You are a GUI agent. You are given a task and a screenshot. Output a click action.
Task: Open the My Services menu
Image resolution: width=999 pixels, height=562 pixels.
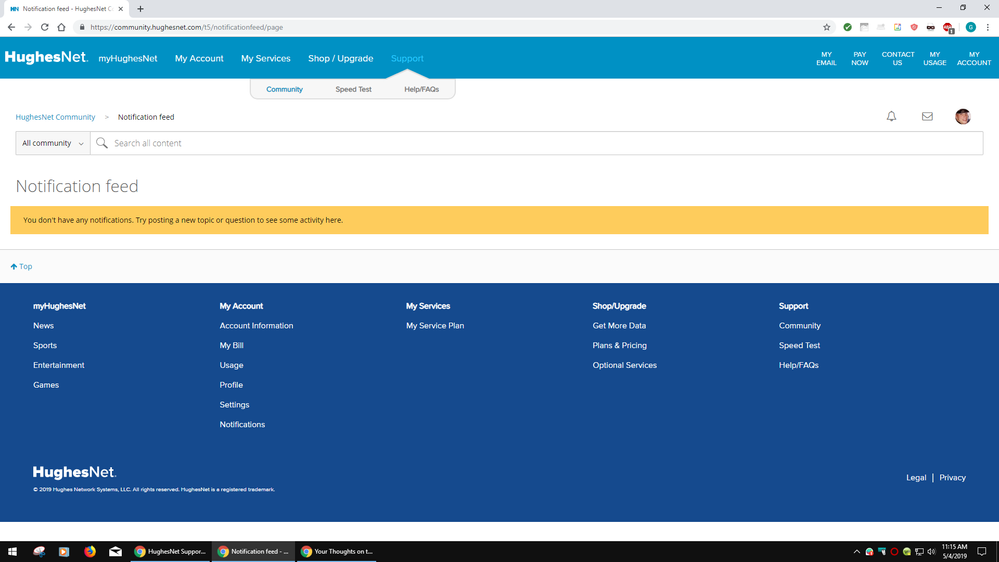tap(265, 59)
